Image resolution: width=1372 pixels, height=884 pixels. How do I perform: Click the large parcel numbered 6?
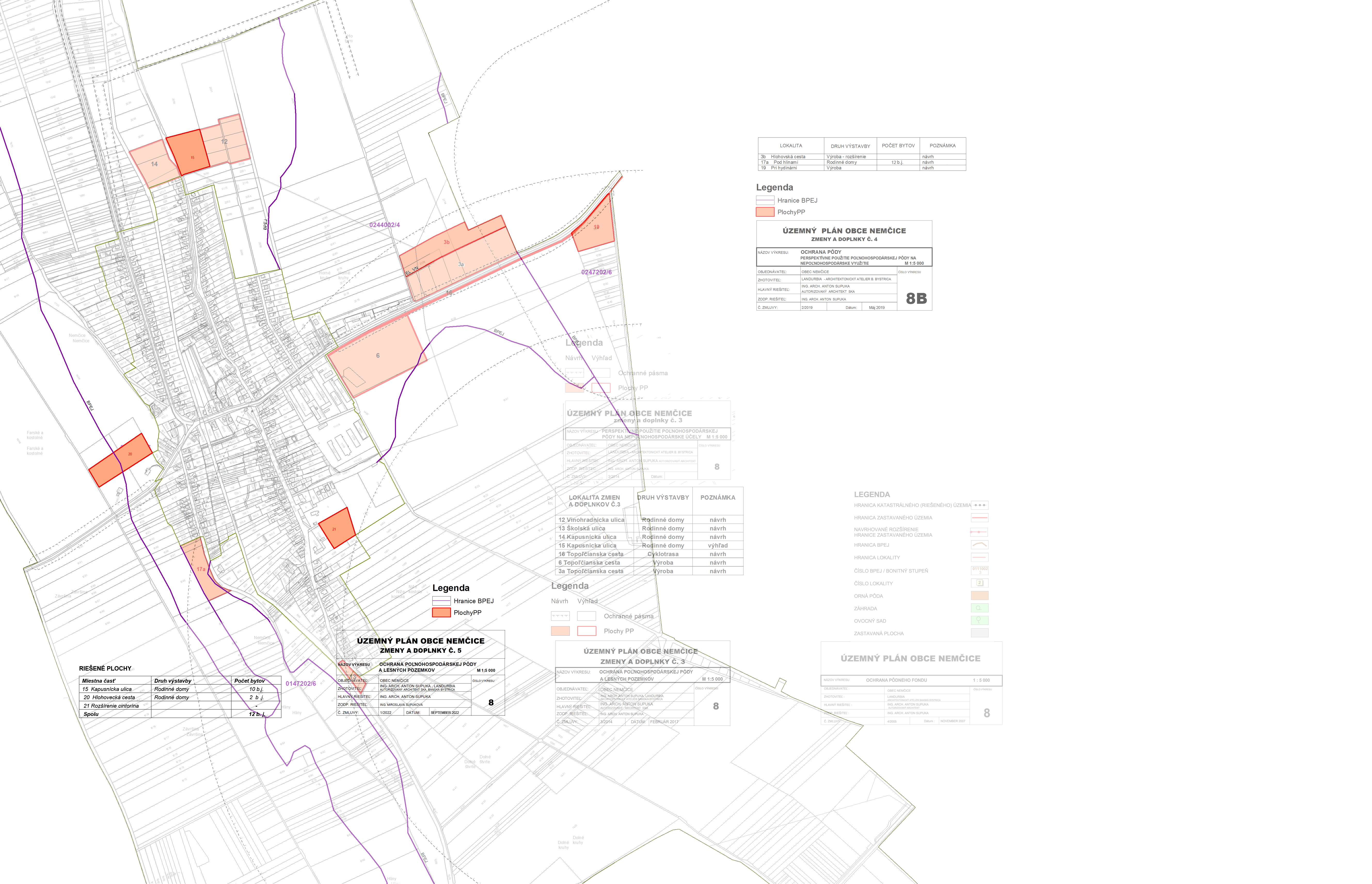(x=377, y=356)
